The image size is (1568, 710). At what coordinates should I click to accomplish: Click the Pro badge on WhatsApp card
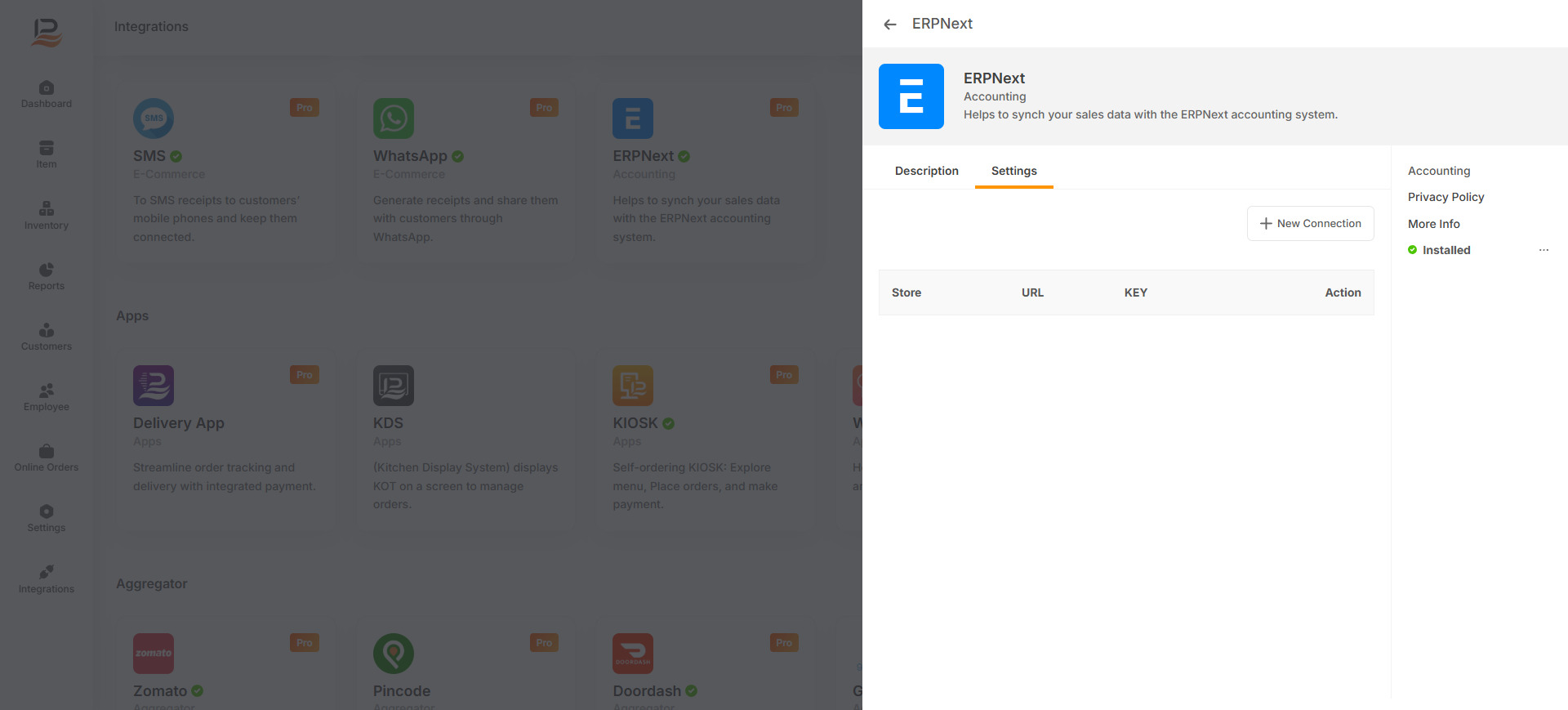[544, 108]
